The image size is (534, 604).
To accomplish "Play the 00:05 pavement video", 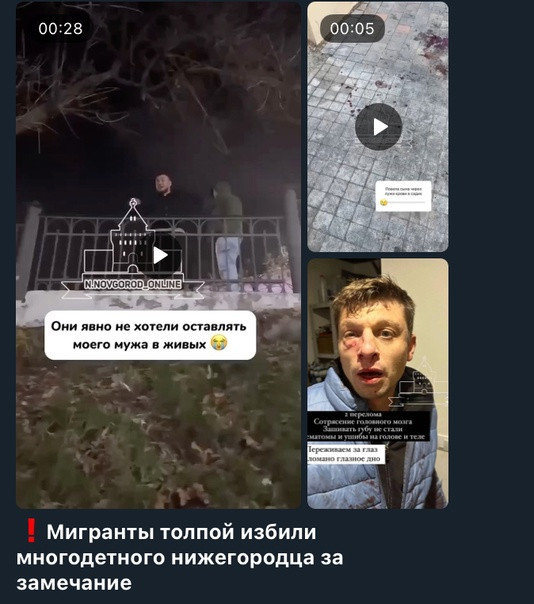I will (378, 127).
